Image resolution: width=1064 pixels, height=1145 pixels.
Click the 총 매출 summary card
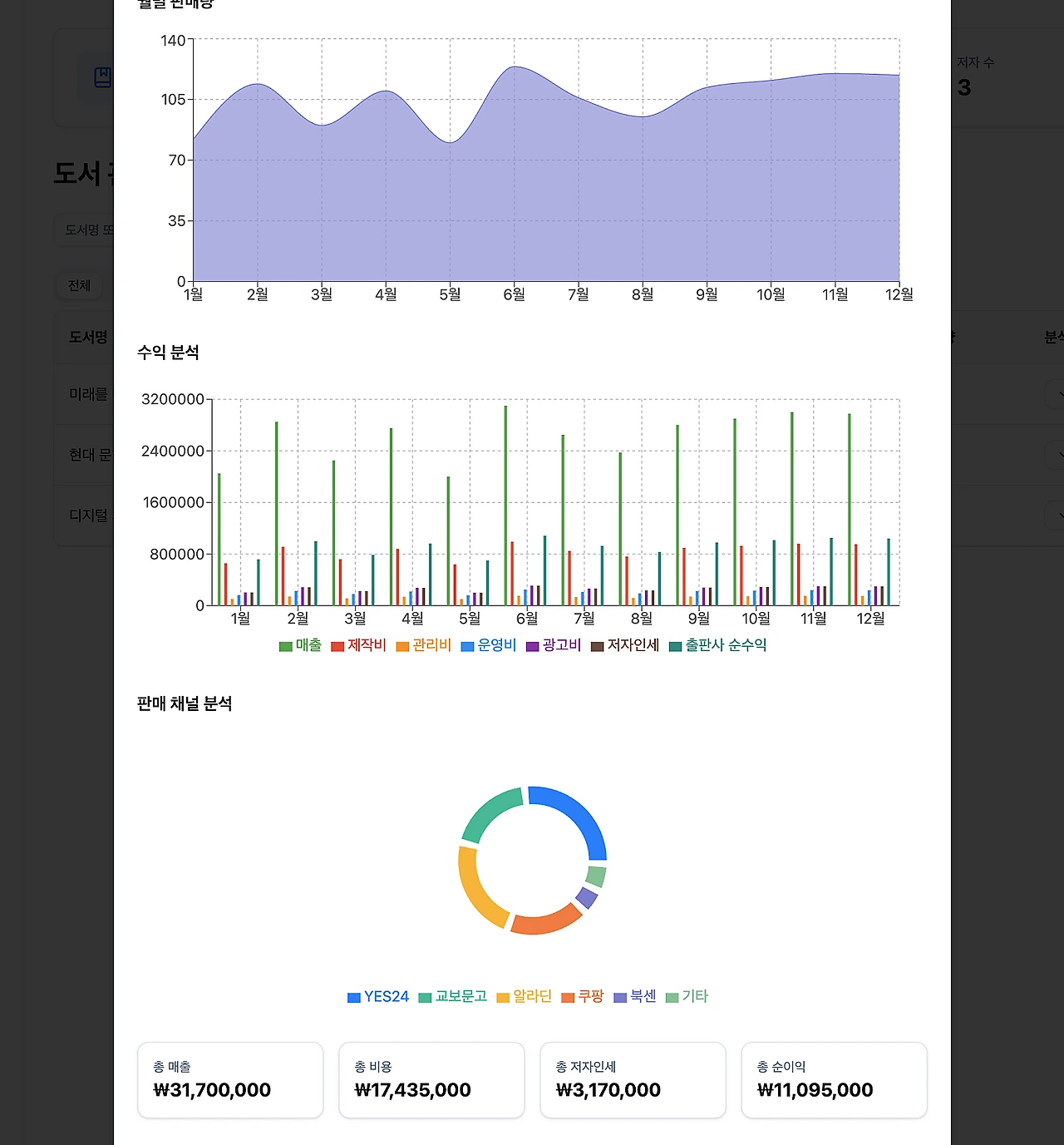click(x=230, y=1080)
